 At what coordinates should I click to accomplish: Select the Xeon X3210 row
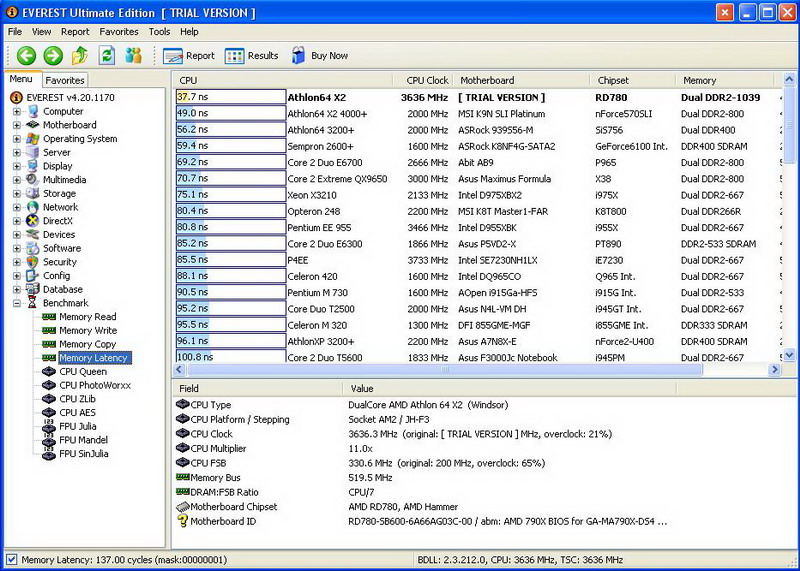[477, 195]
